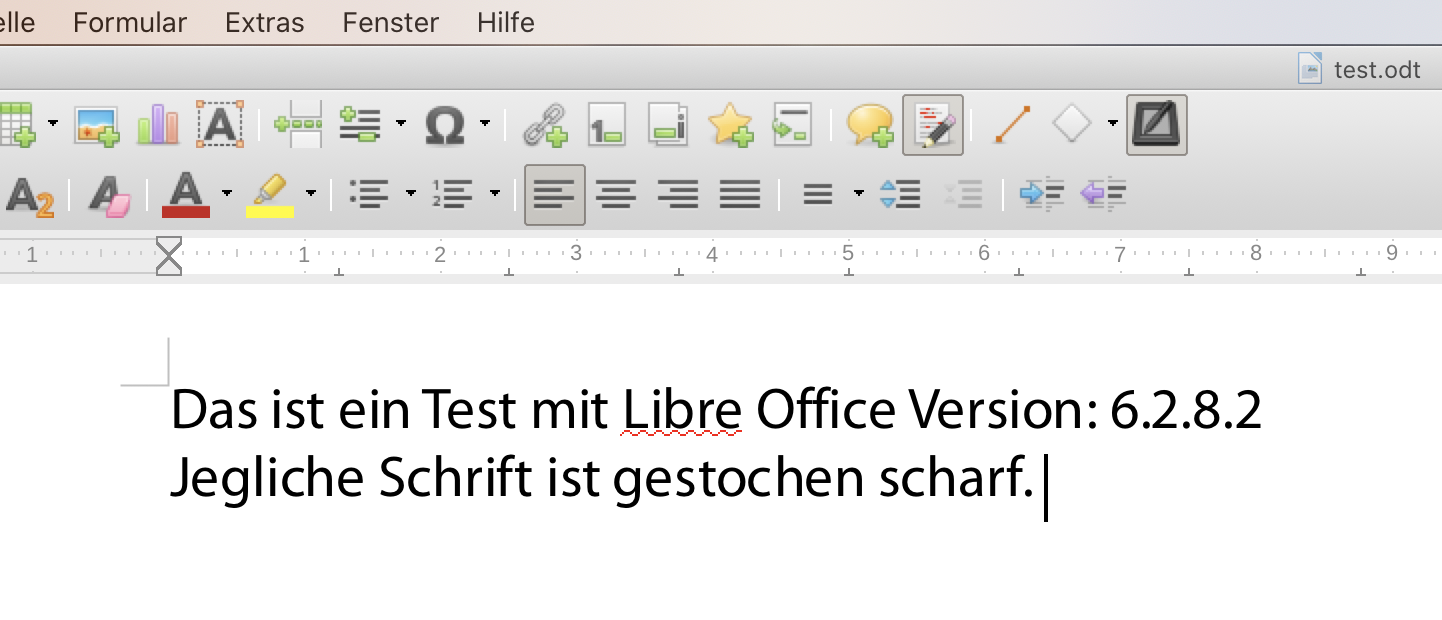Viewport: 1442px width, 620px height.
Task: Apply red font color
Action: 187,195
